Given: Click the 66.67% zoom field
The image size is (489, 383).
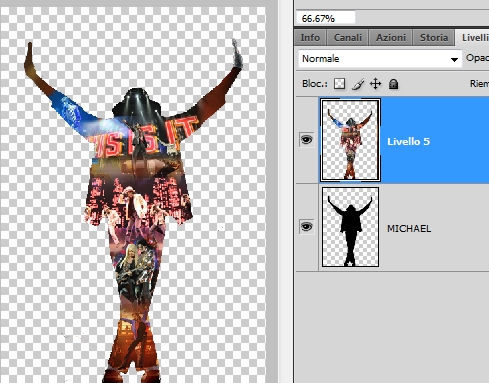Looking at the screenshot, I should click(325, 18).
